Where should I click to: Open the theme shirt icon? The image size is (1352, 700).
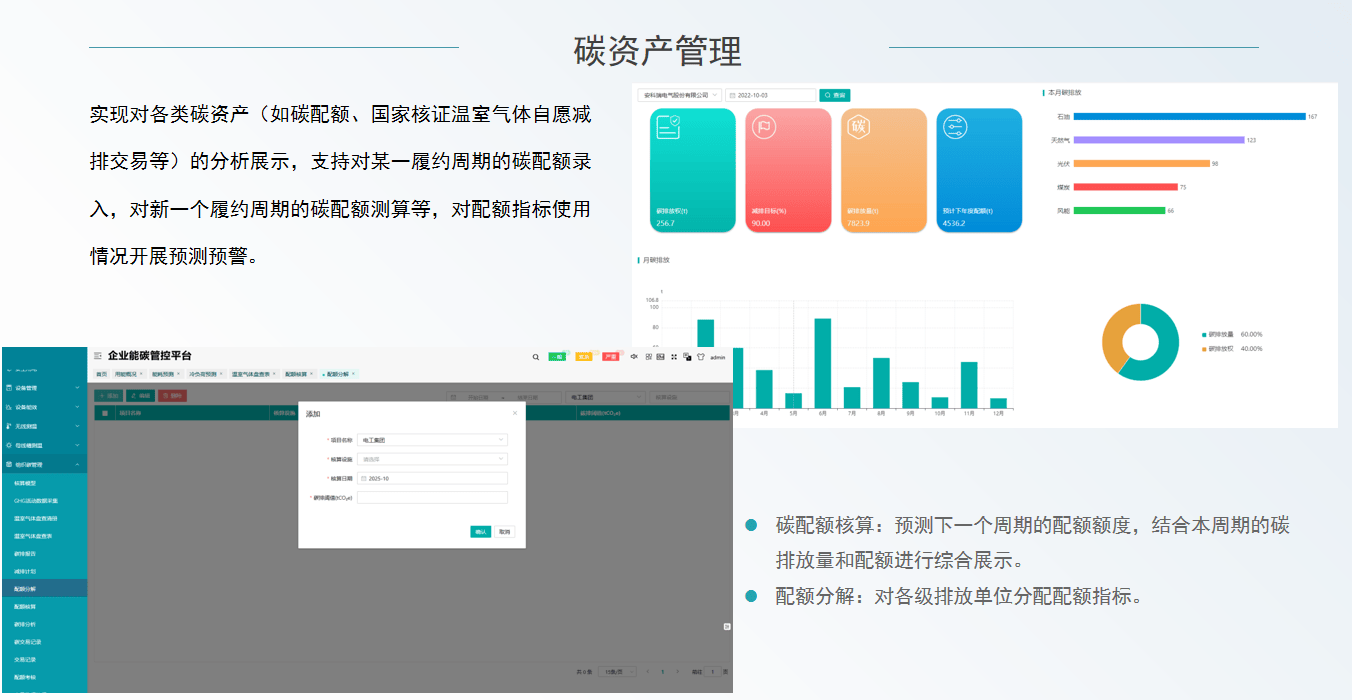point(700,357)
